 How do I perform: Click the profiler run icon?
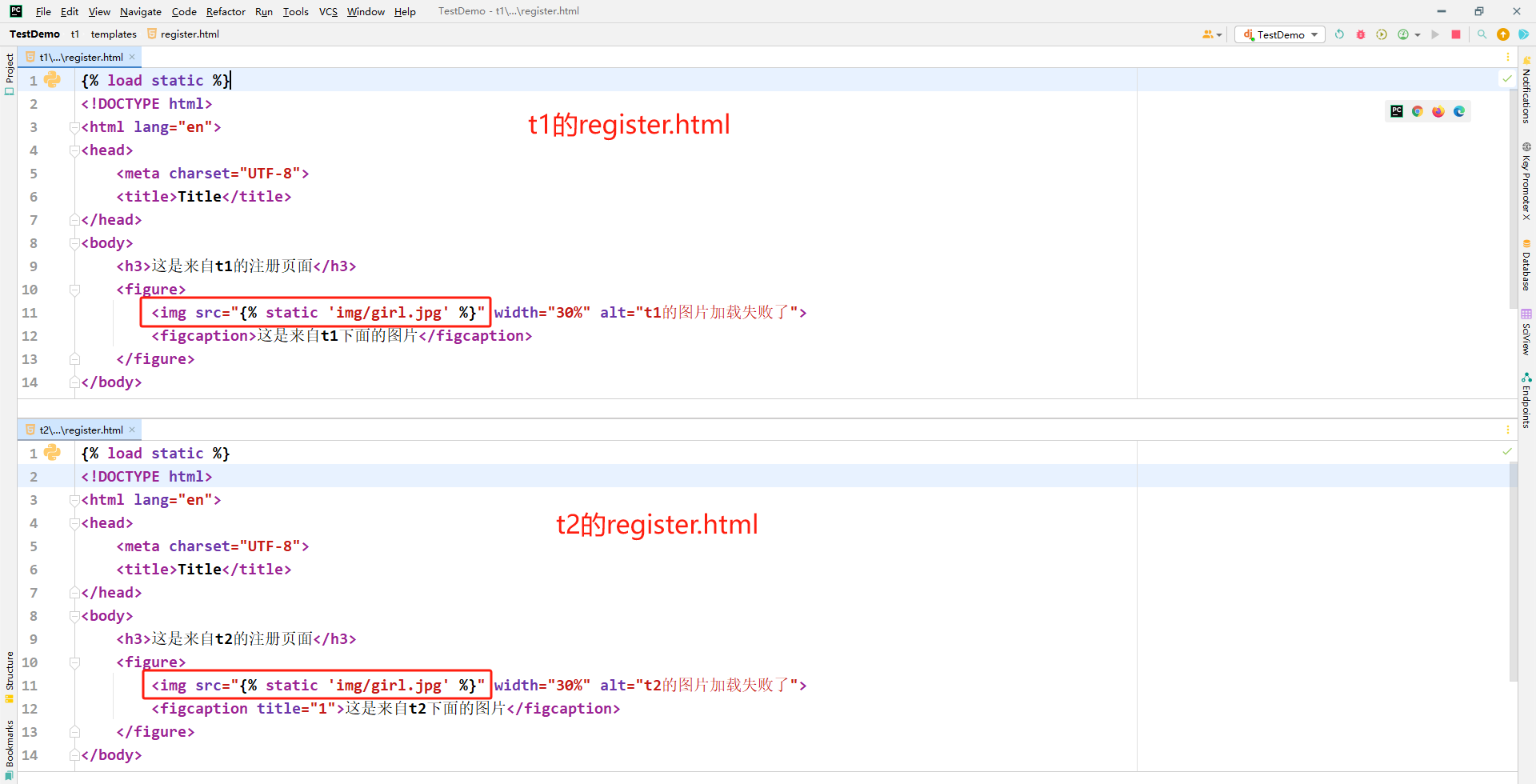pos(1403,34)
